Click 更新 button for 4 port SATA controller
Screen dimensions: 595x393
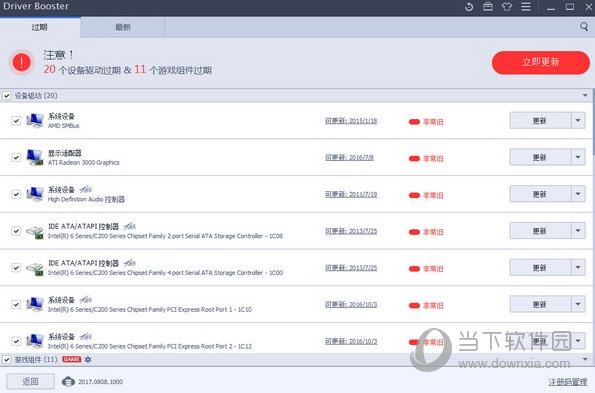(x=540, y=267)
